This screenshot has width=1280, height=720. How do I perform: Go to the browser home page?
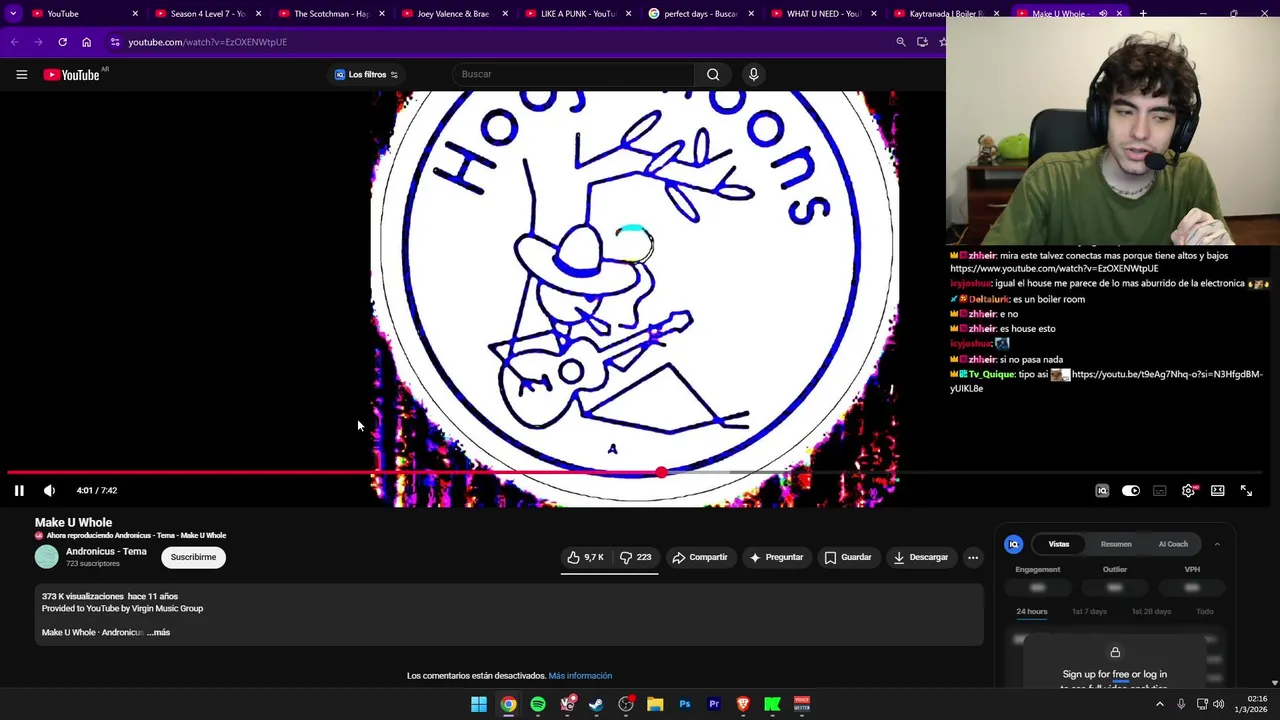(86, 42)
